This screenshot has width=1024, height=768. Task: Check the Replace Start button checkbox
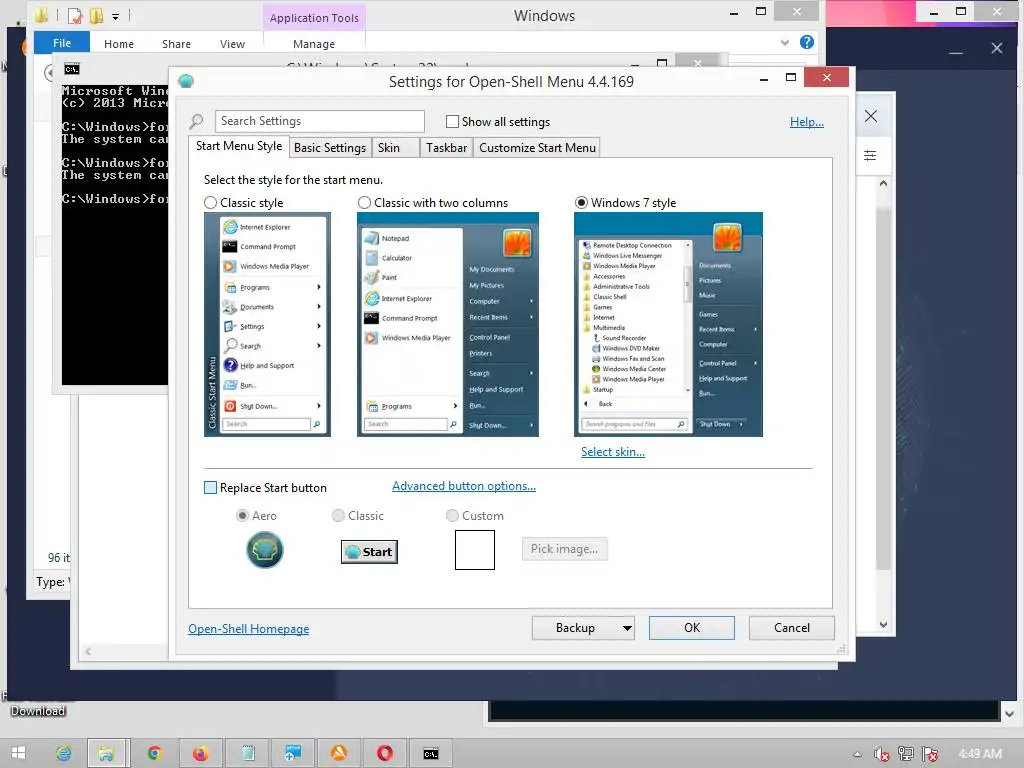pos(210,488)
